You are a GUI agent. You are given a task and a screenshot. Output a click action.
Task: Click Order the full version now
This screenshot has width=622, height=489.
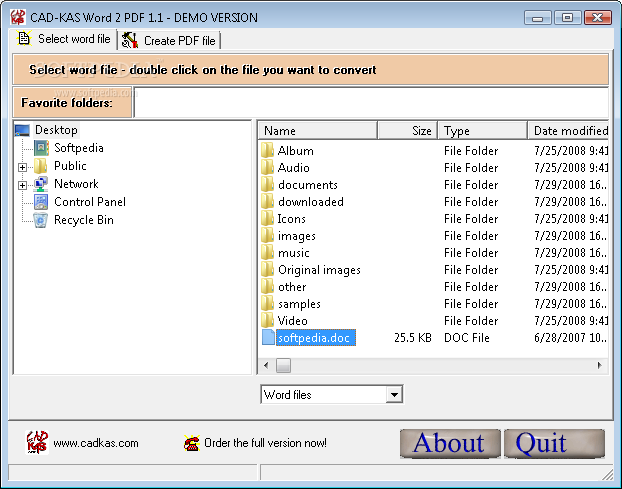click(265, 443)
